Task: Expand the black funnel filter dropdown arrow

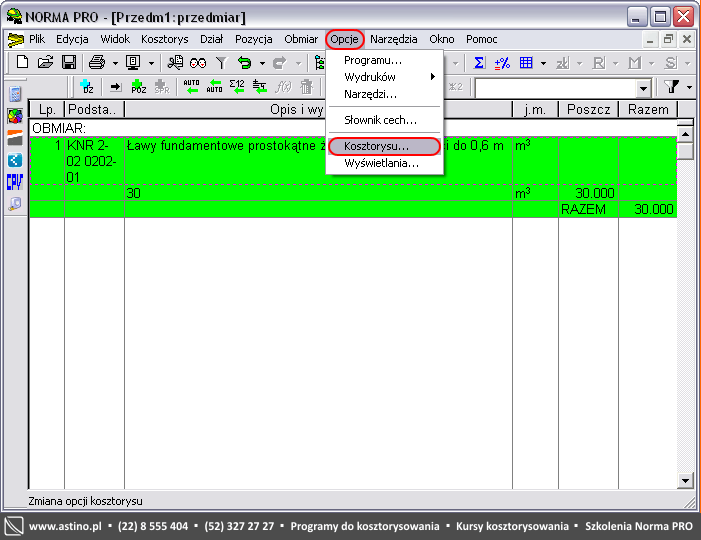Action: [x=689, y=87]
